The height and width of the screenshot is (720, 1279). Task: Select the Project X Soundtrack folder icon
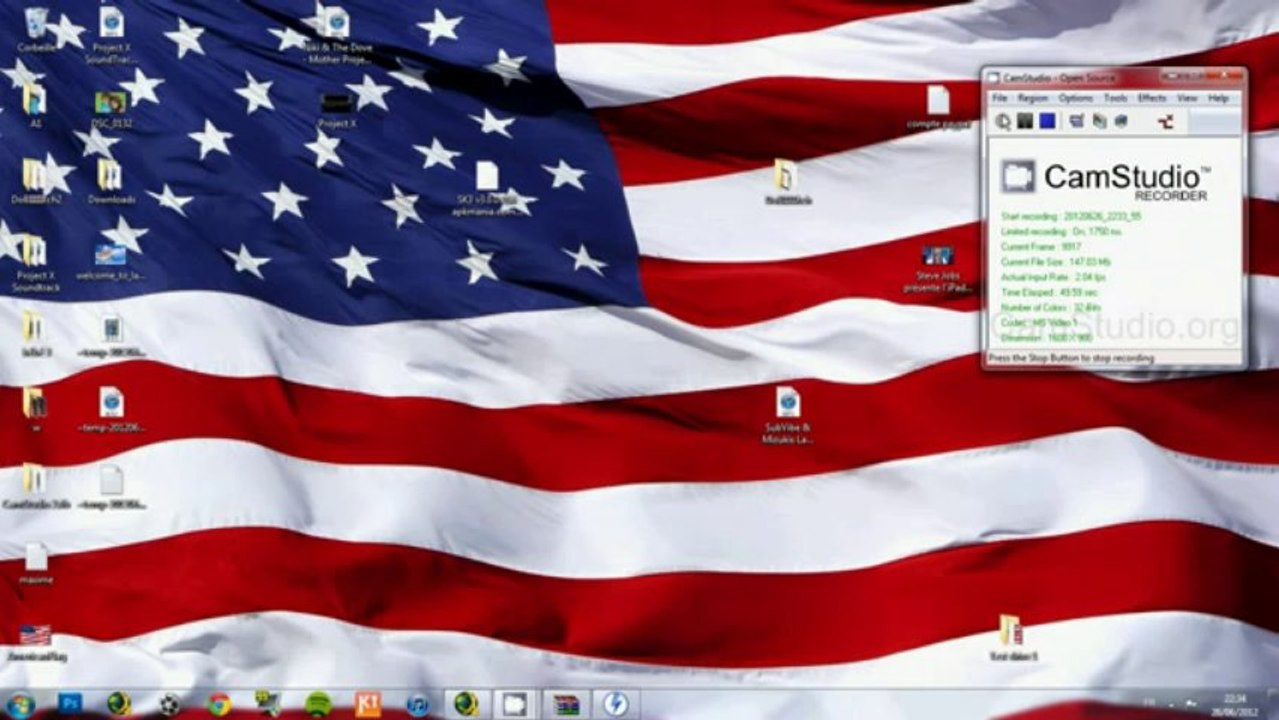coord(35,263)
